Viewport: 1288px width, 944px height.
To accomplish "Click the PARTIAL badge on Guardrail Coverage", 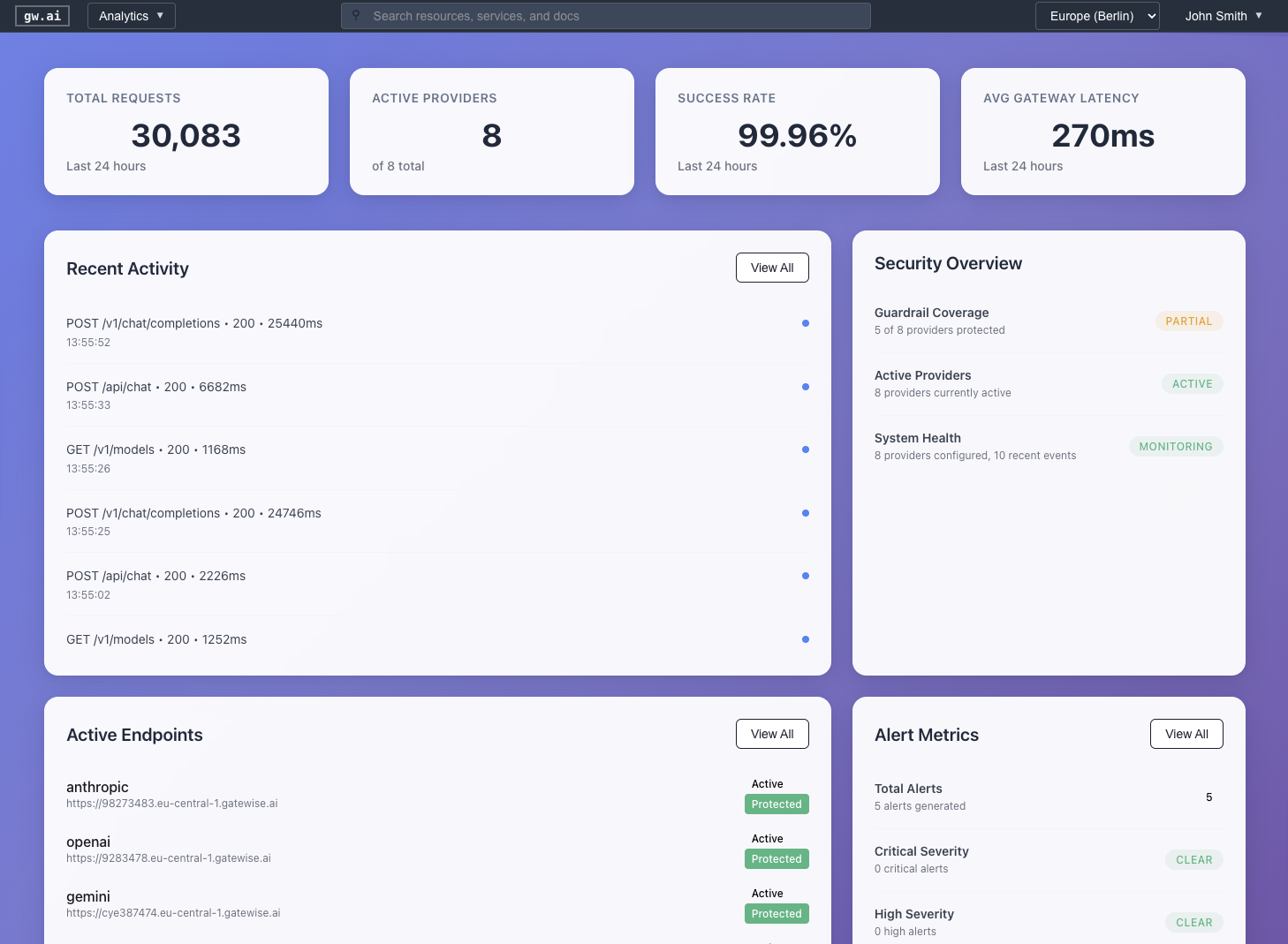I will click(x=1189, y=321).
